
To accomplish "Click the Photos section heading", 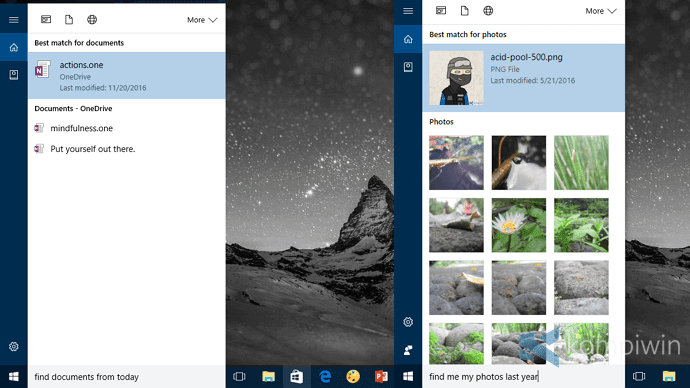I will coord(441,121).
